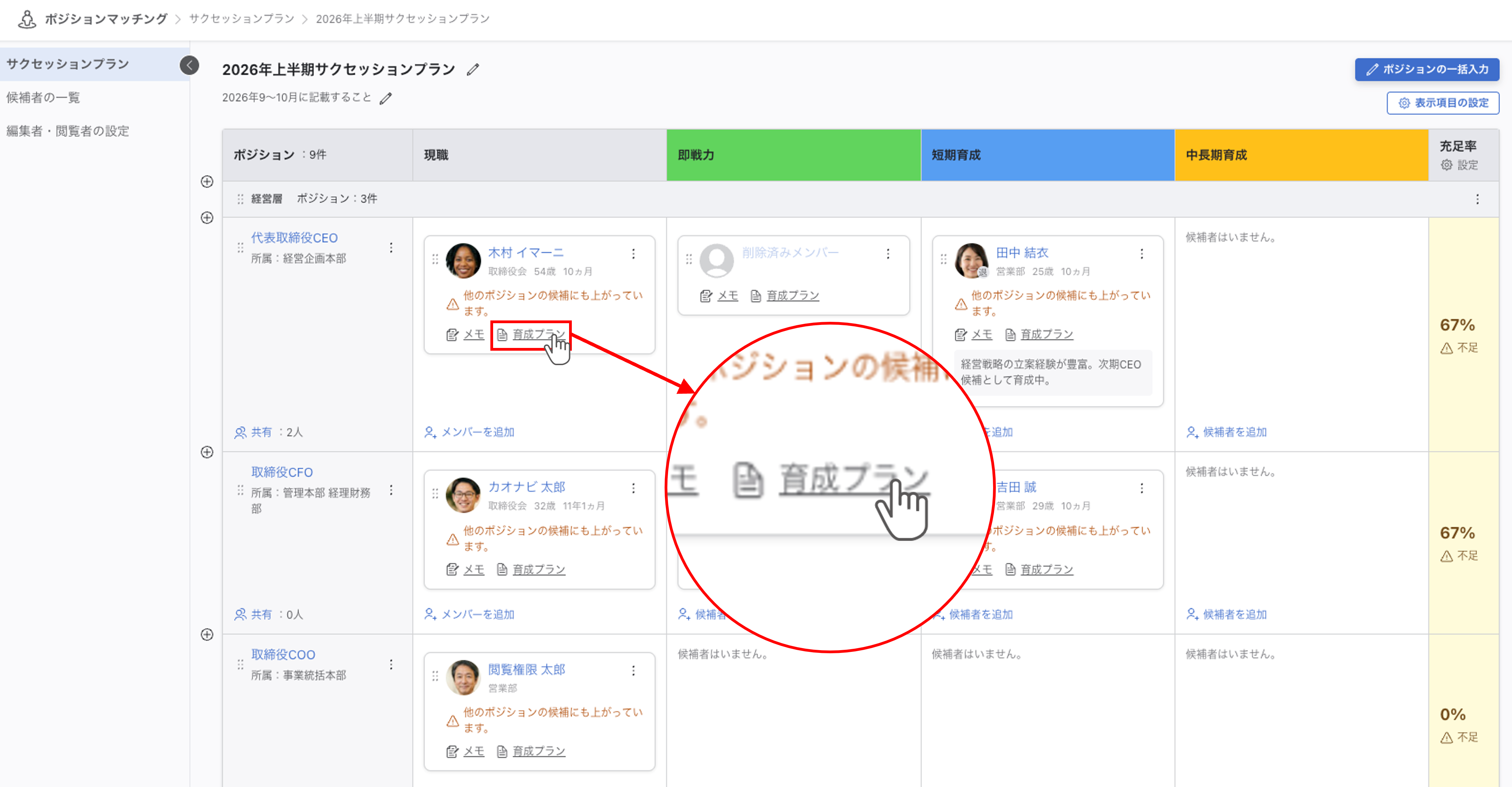1512x787 pixels.
Task: Go to サクセッションプラン breadcrumb
Action: pyautogui.click(x=241, y=19)
